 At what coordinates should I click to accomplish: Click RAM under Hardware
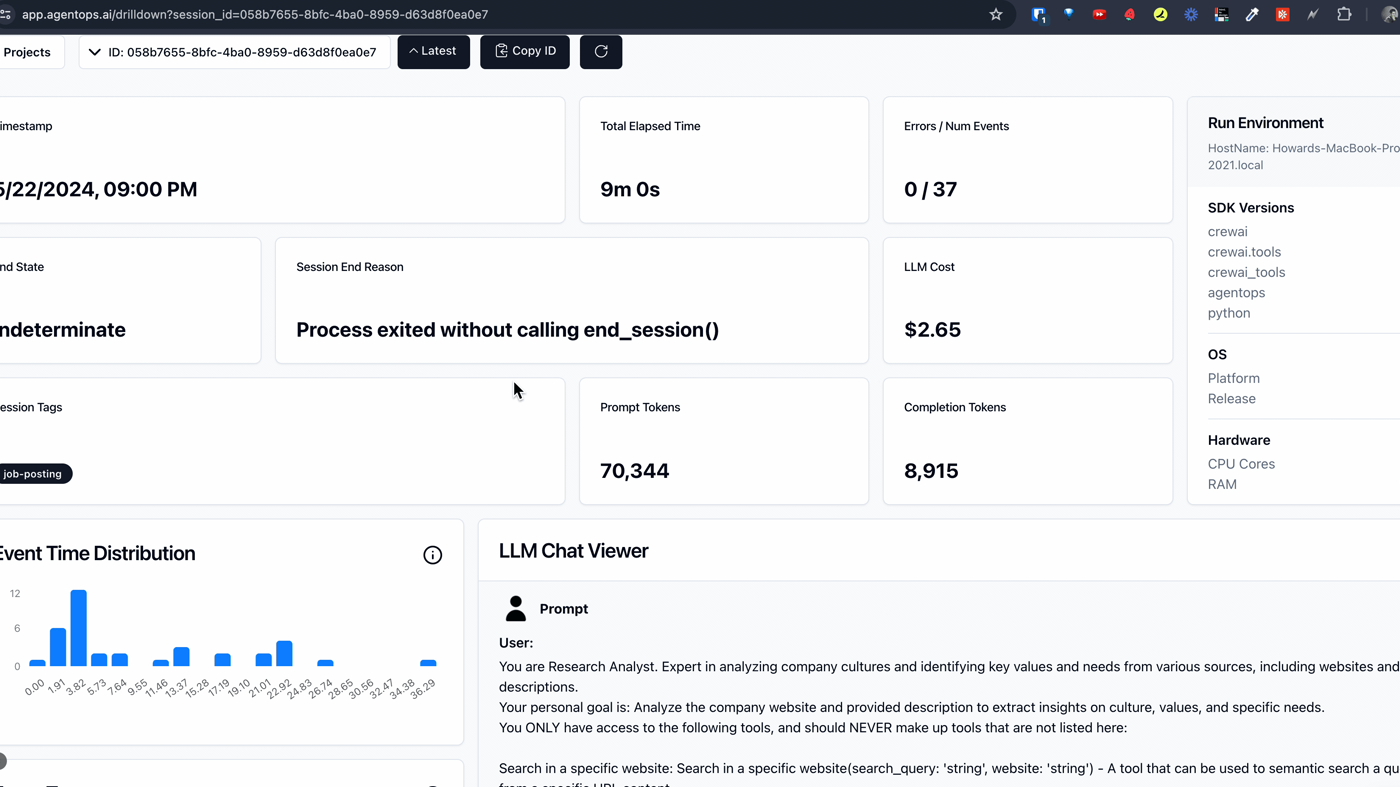pyautogui.click(x=1222, y=485)
